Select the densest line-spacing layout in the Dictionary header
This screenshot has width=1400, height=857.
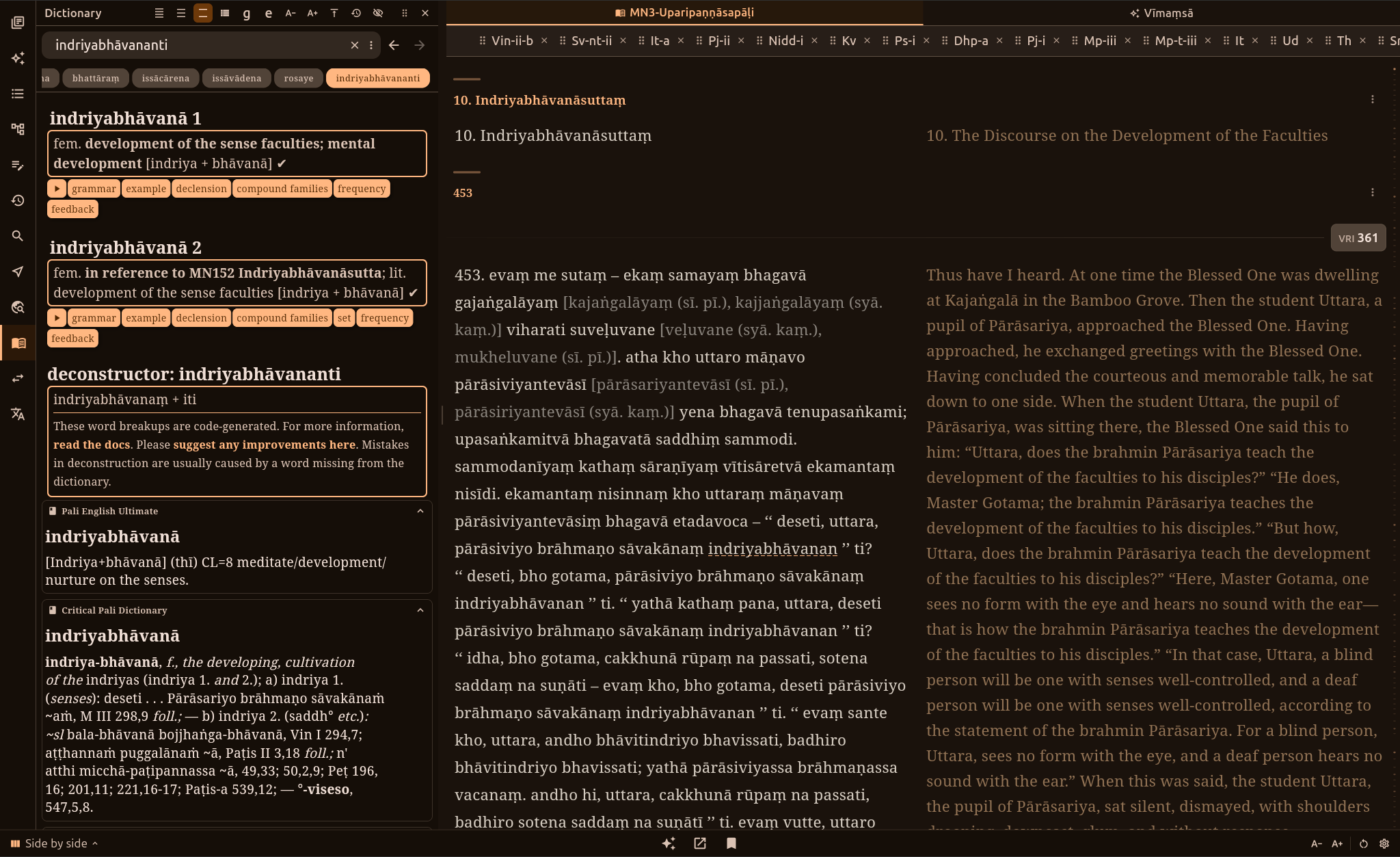pyautogui.click(x=159, y=13)
